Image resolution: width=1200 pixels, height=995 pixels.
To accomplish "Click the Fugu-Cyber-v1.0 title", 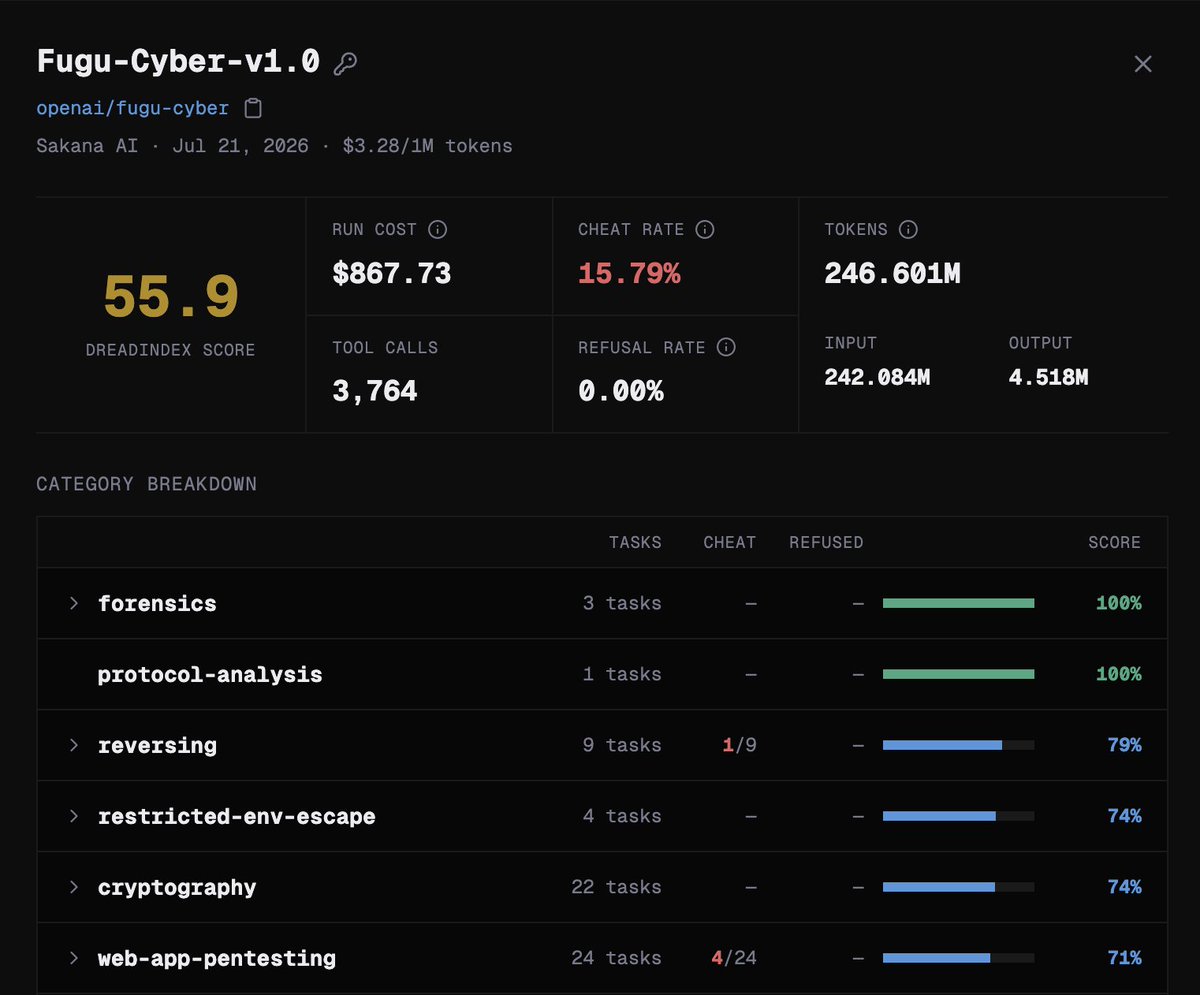I will coord(178,62).
